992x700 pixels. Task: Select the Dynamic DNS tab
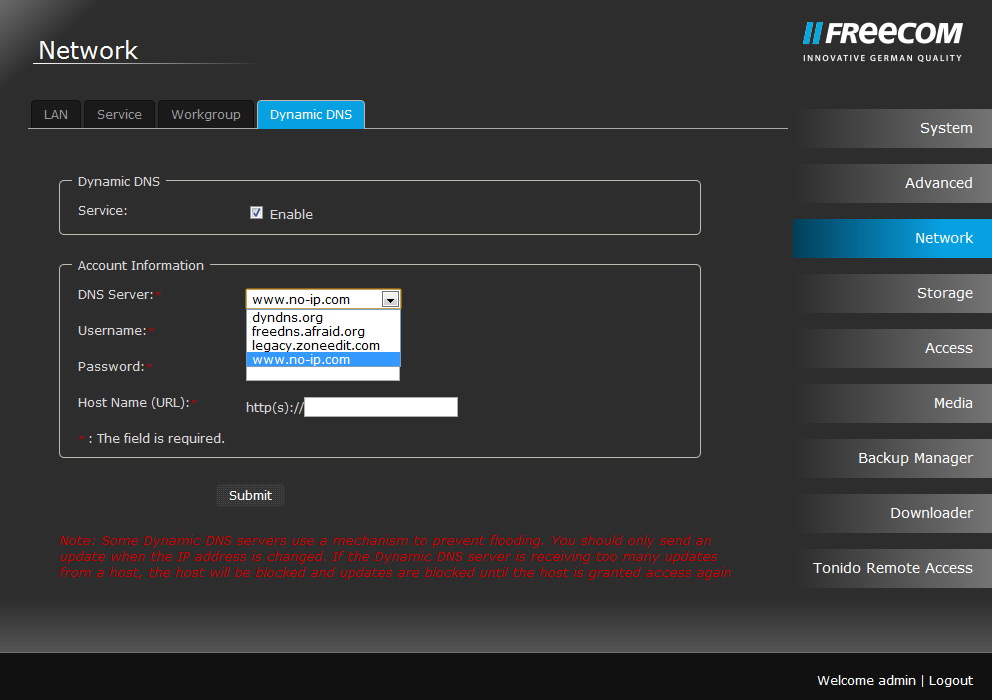311,115
